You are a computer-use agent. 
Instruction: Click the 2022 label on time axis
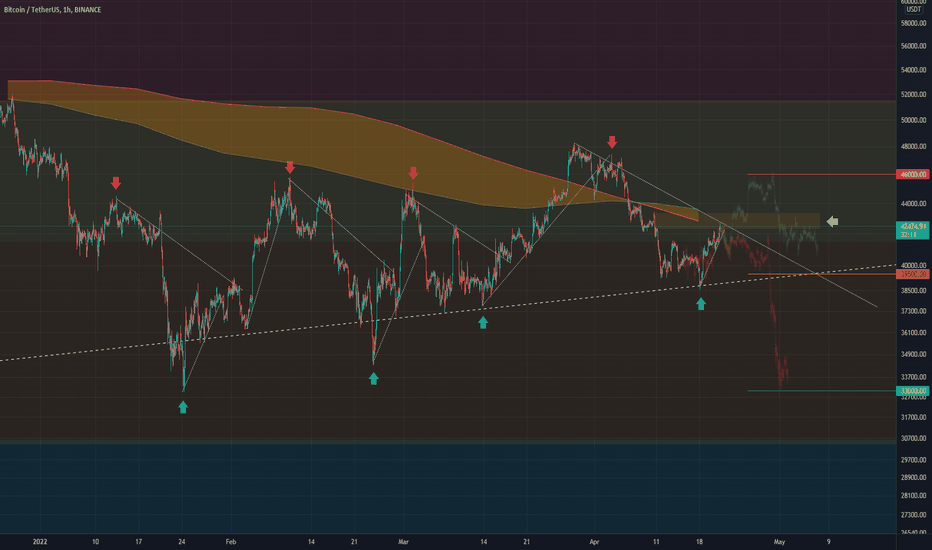(x=40, y=542)
